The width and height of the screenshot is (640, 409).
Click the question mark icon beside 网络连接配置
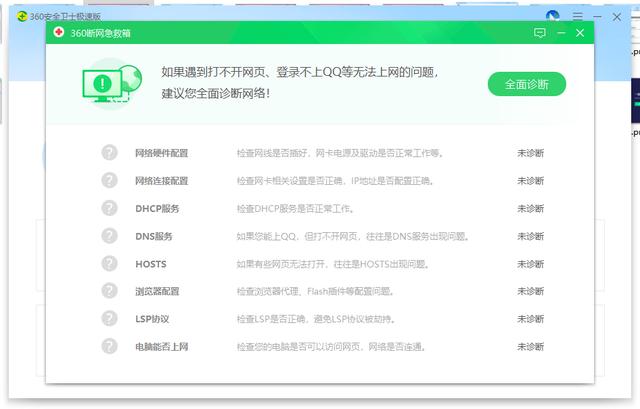109,181
